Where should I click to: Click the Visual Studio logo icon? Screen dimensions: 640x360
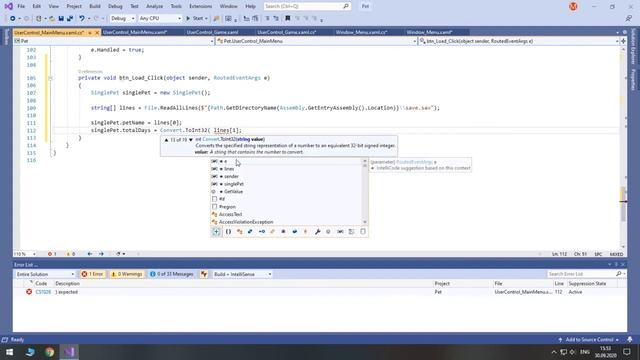pyautogui.click(x=8, y=6)
